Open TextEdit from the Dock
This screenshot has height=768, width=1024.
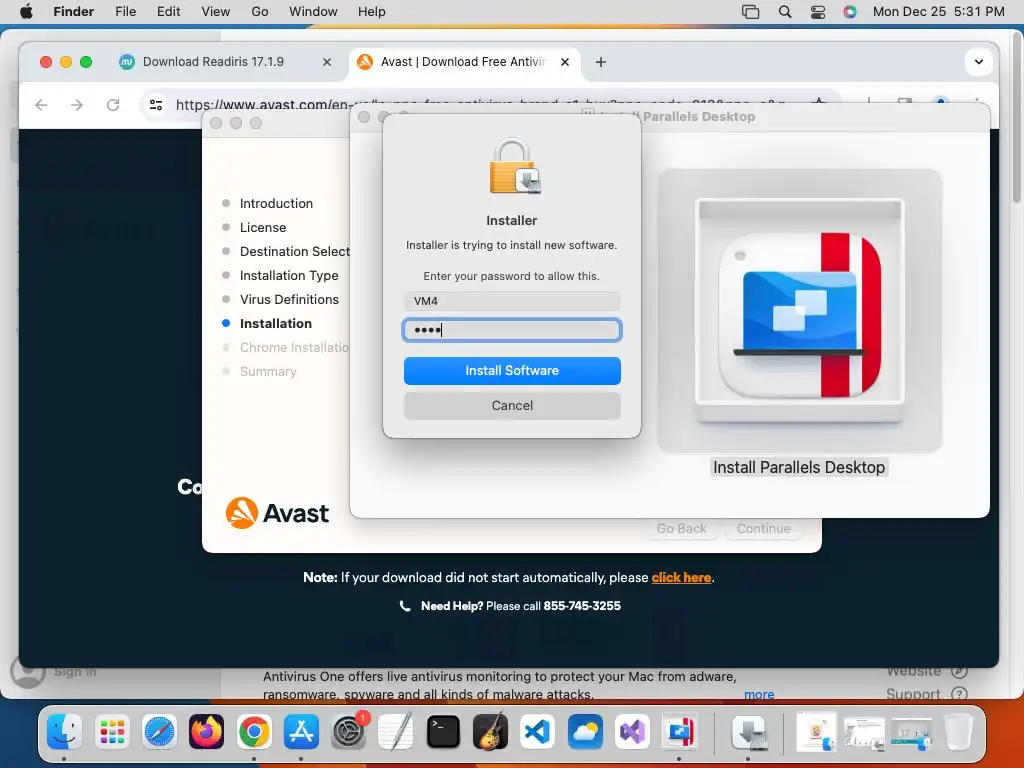coord(396,731)
